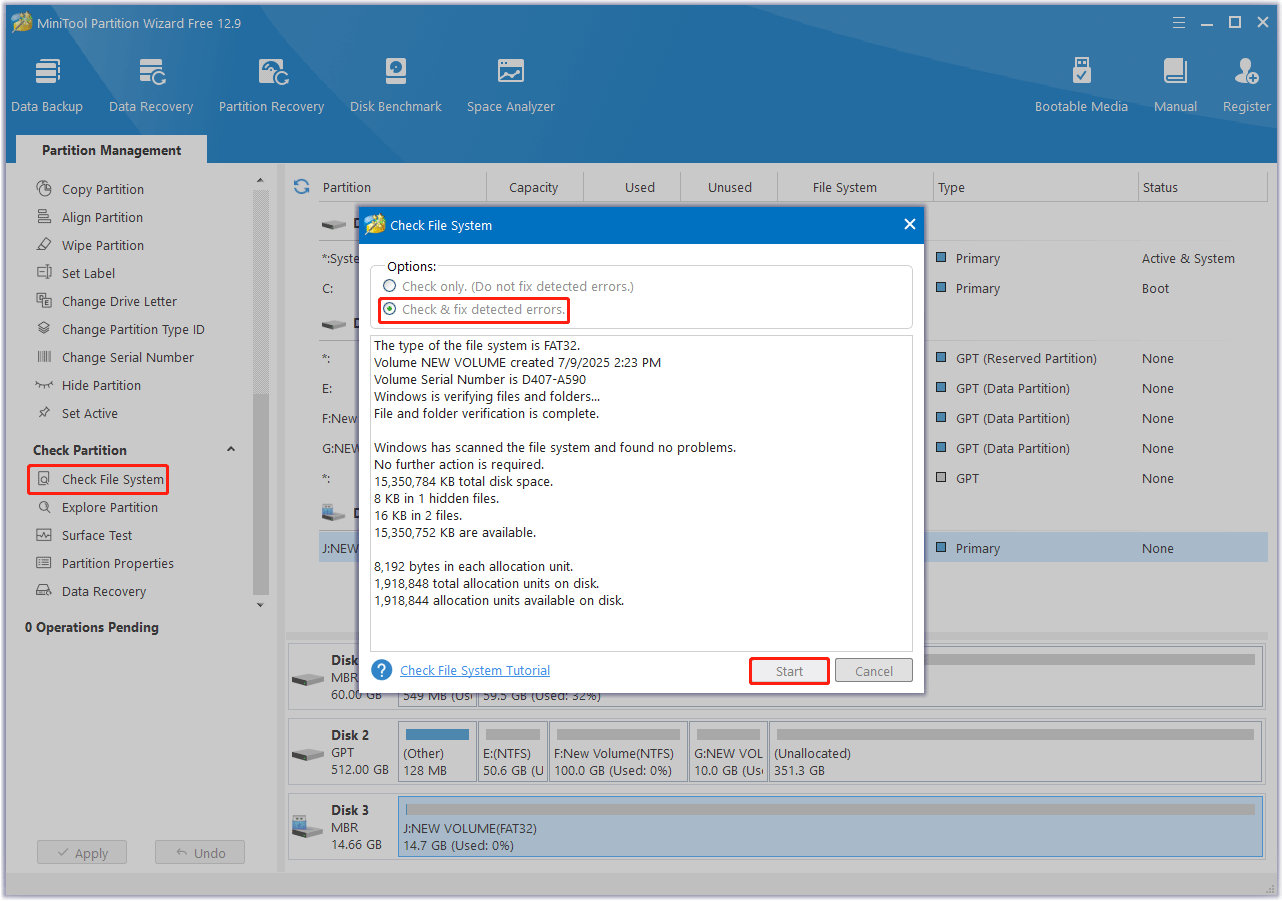Viewport: 1282px width, 901px height.
Task: Close the Check File System dialog
Action: point(909,225)
